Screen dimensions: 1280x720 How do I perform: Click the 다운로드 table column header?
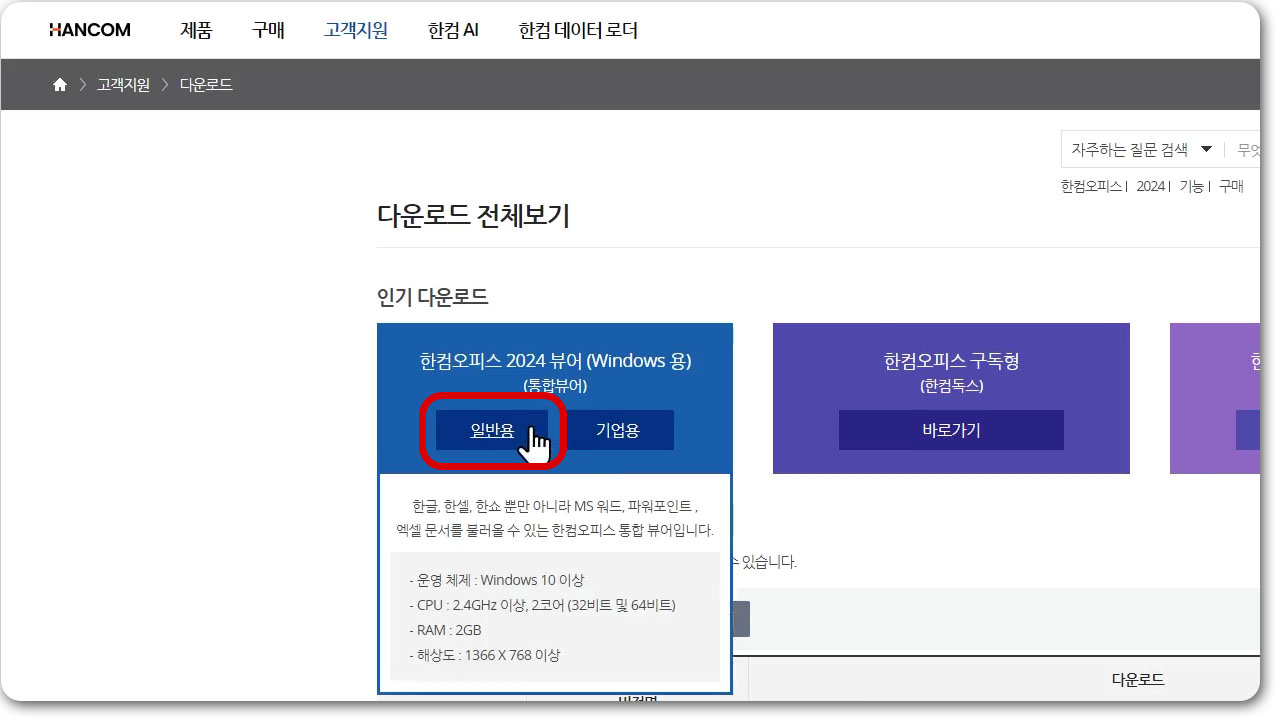click(1138, 679)
